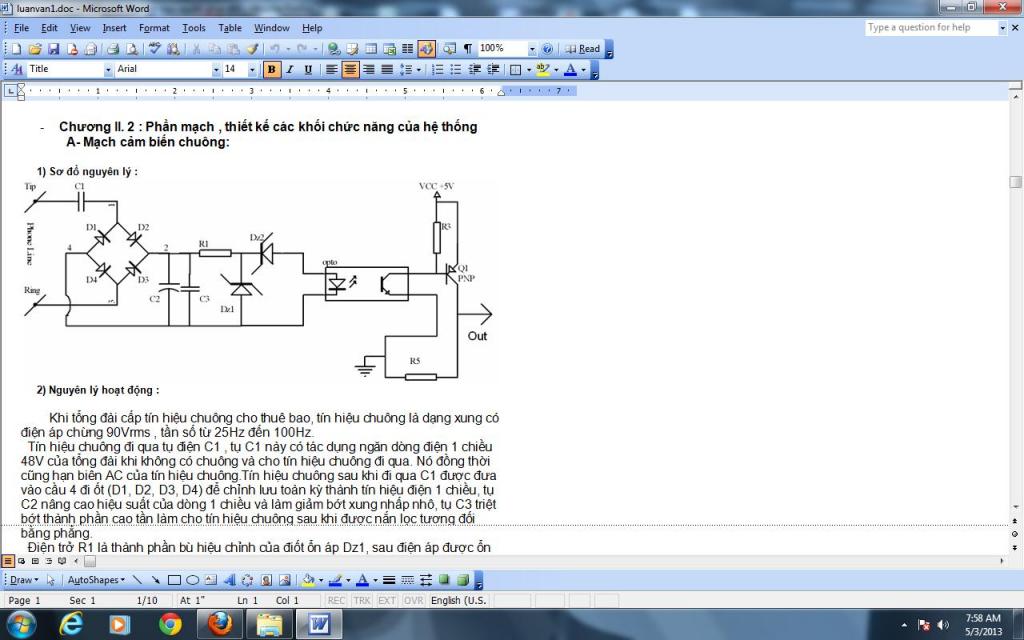Toggle the Drawing toolbar button
The width and height of the screenshot is (1024, 640).
tap(426, 49)
